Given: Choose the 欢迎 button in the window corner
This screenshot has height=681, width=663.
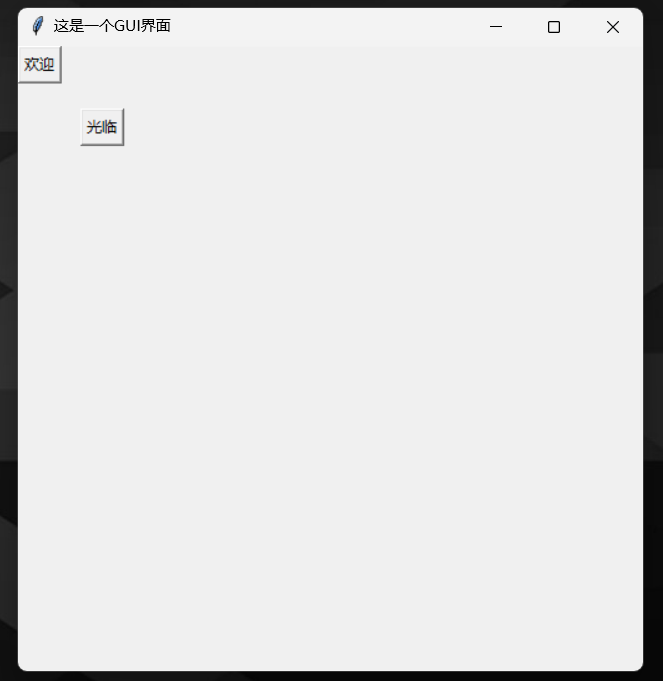Looking at the screenshot, I should (40, 64).
